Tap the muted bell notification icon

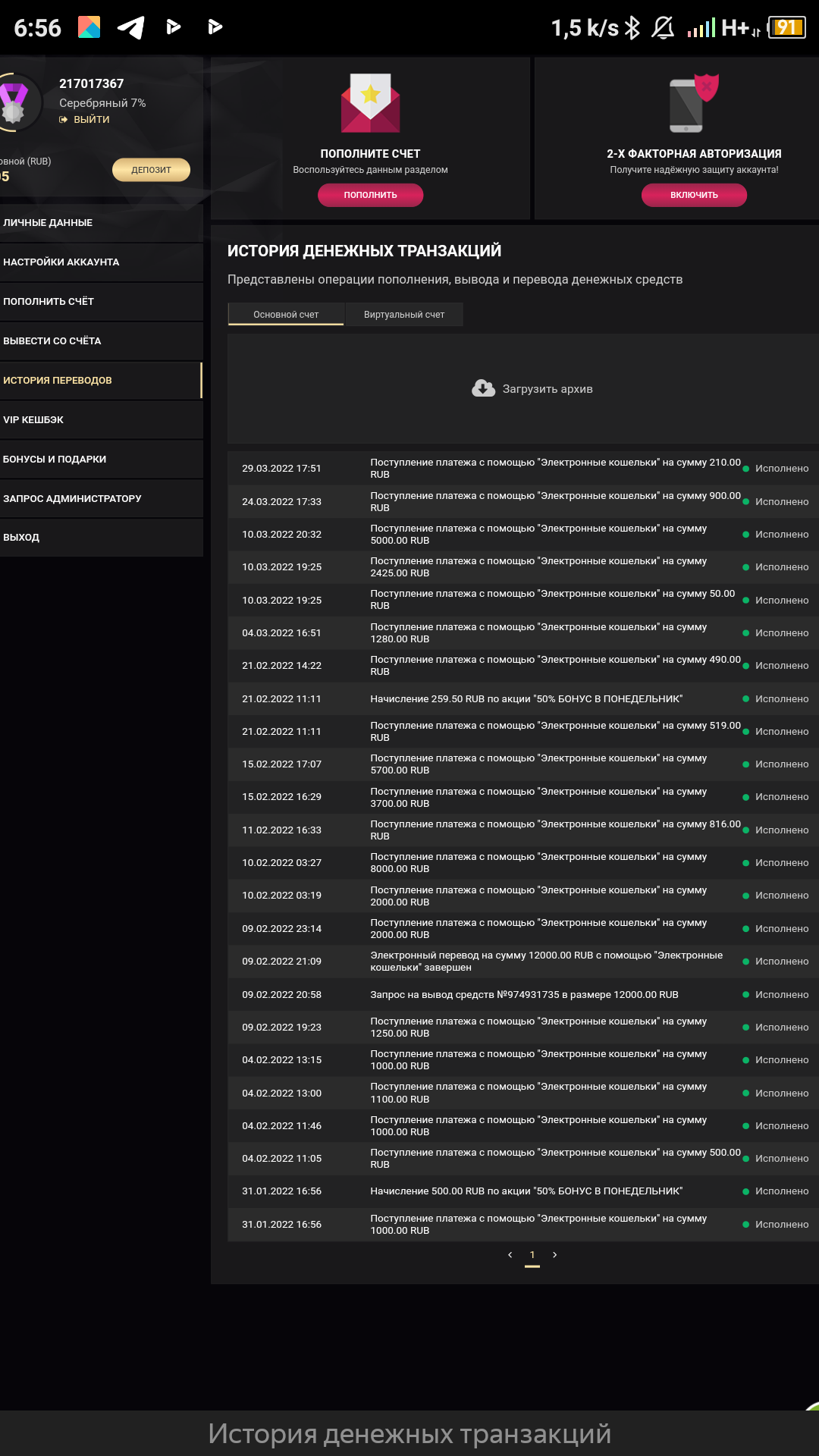663,28
